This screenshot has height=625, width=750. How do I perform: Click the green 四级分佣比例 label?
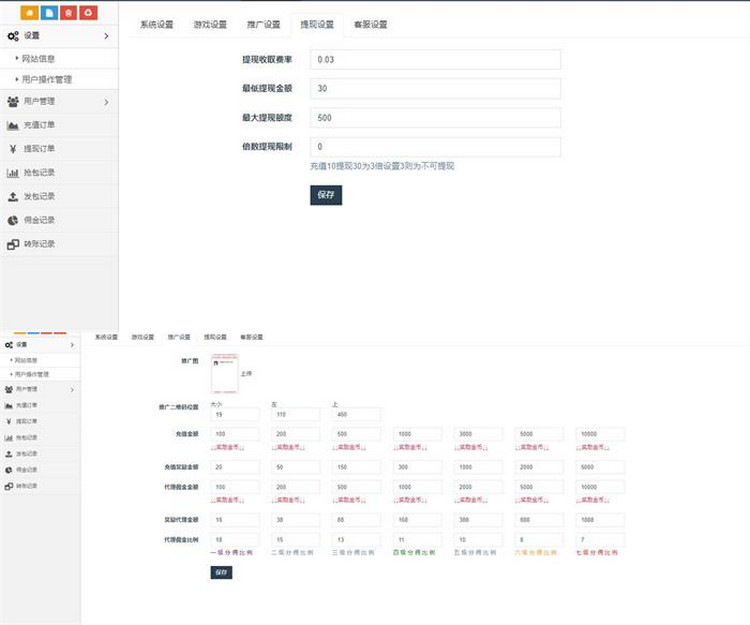tap(414, 553)
